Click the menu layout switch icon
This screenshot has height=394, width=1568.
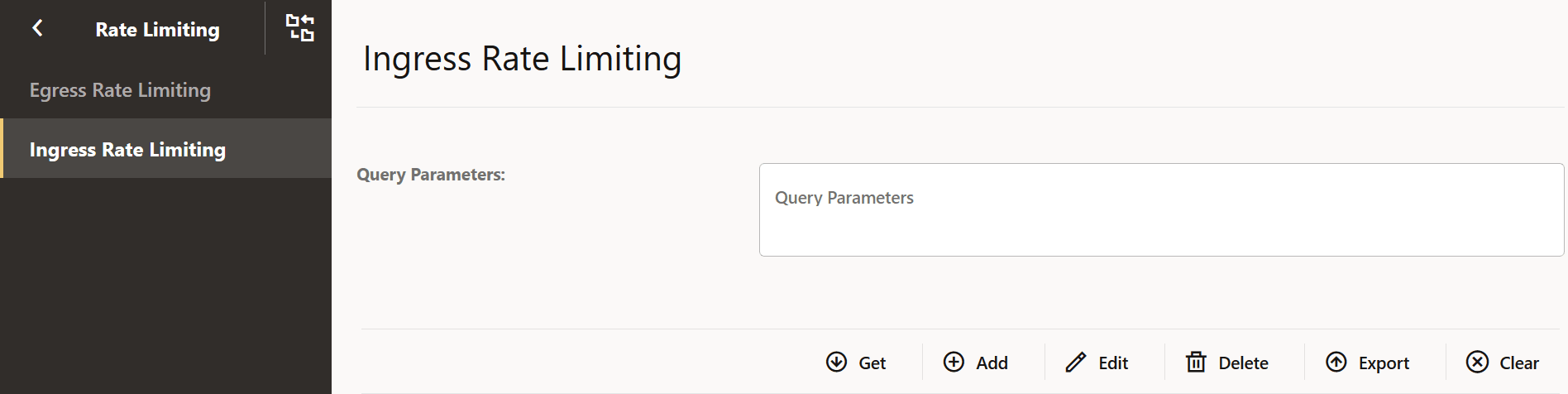(300, 27)
